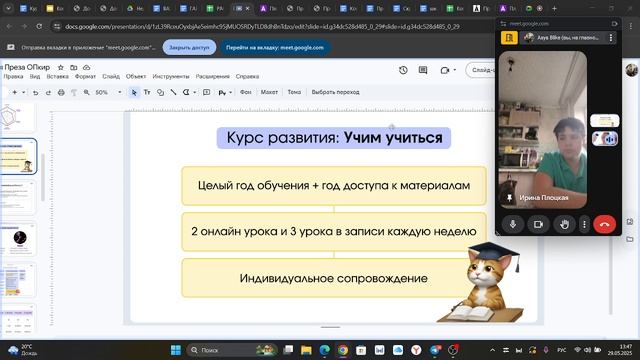Image resolution: width=640 pixels, height=360 pixels.
Task: Toggle camera in the Meet popup
Action: [x=538, y=224]
